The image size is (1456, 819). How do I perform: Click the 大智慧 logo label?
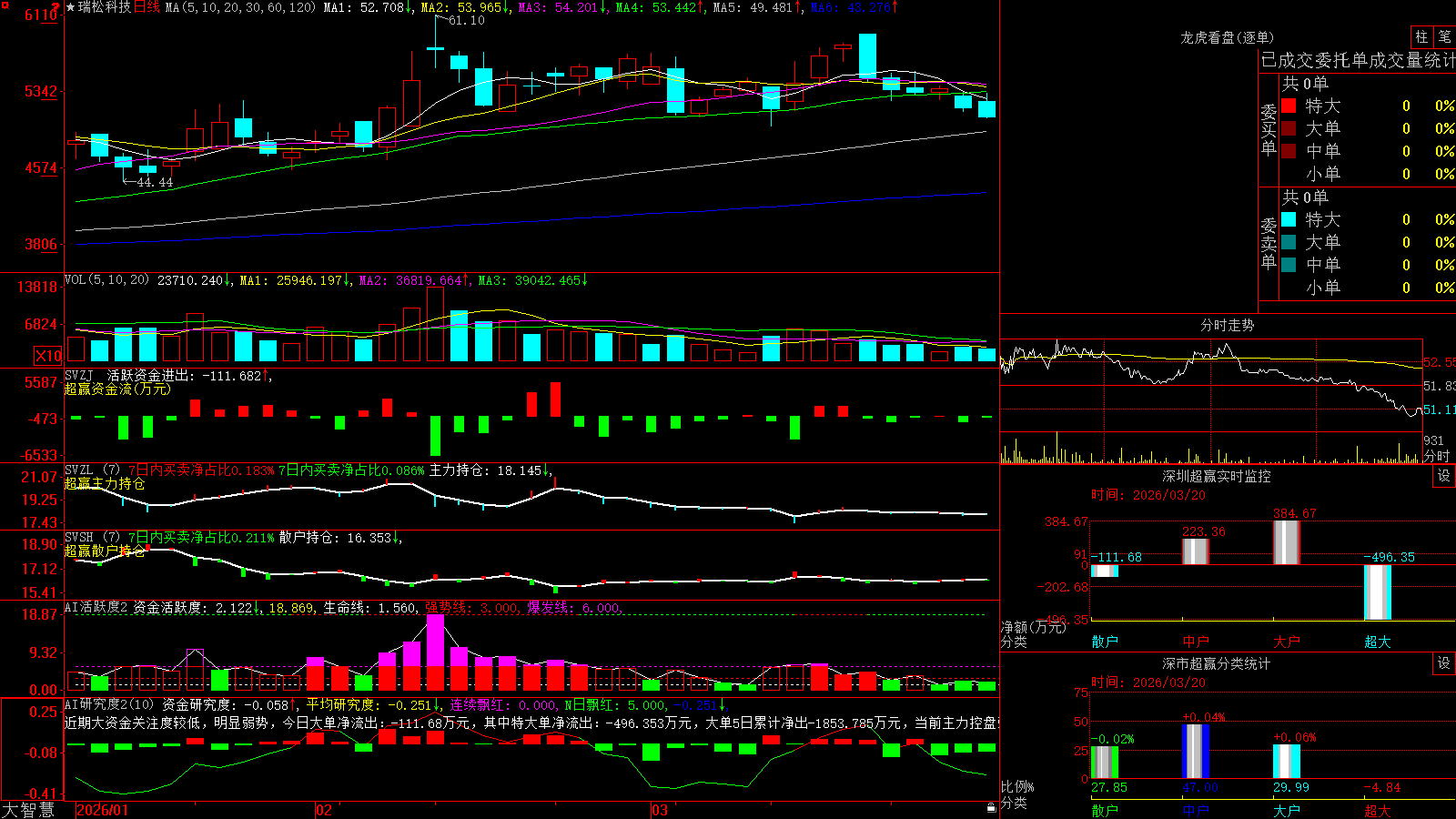coord(28,810)
